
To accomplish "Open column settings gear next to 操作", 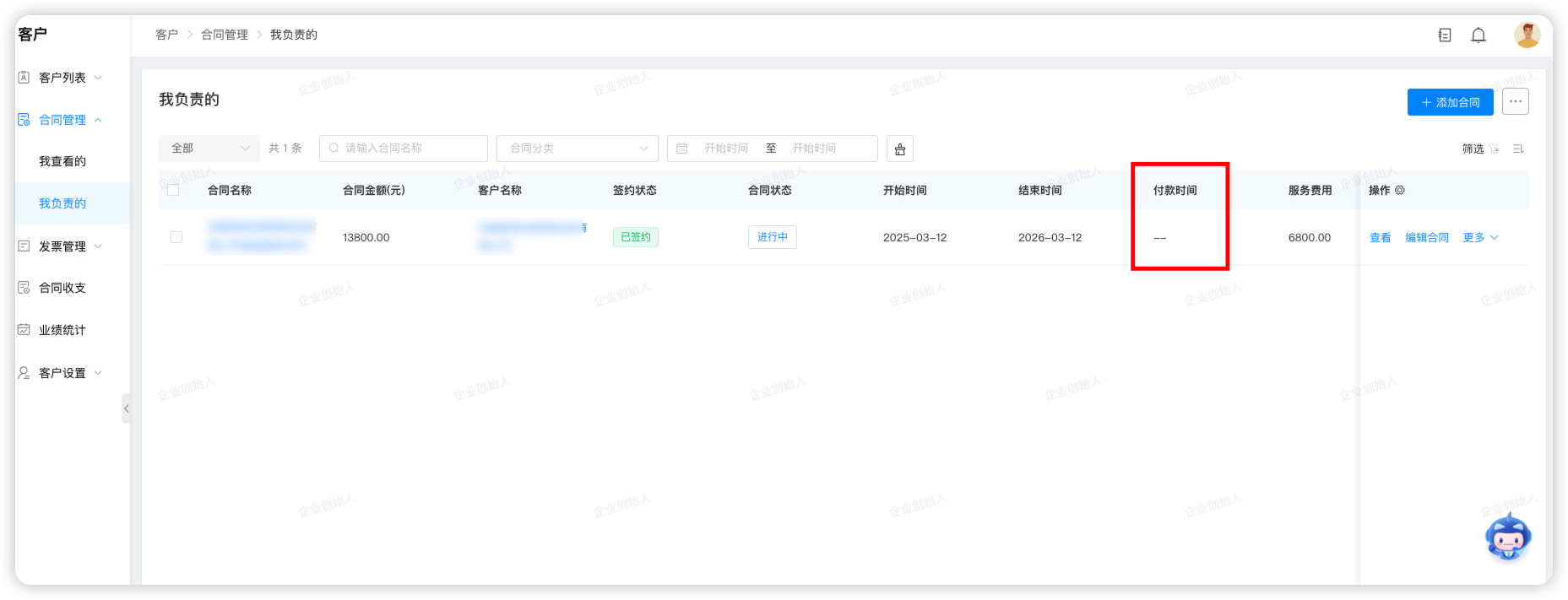I will click(x=1400, y=190).
